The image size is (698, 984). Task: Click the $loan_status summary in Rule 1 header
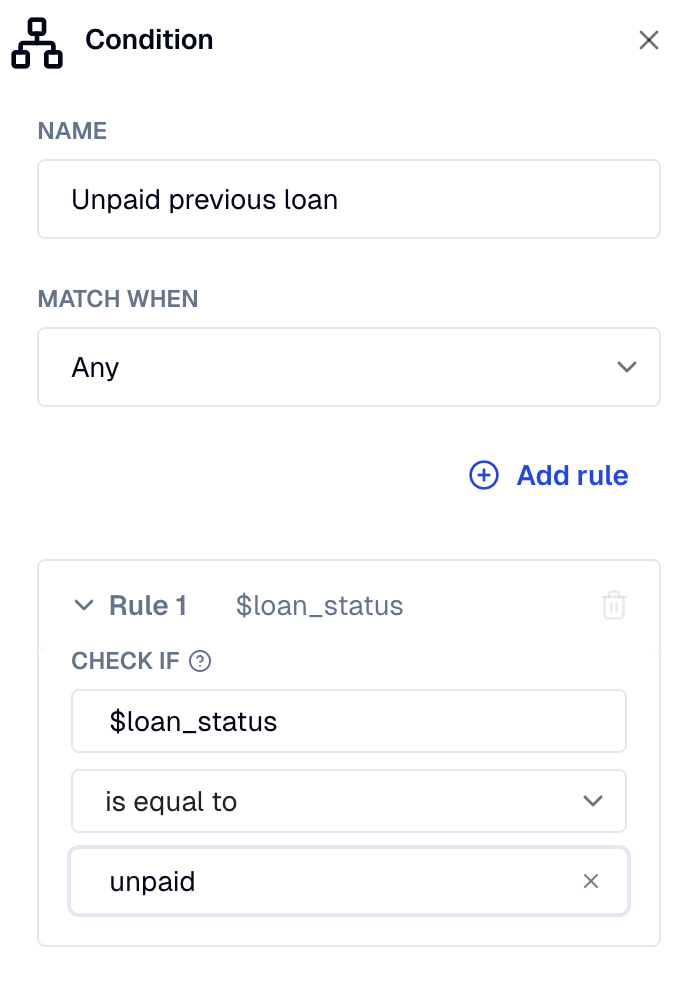[319, 606]
